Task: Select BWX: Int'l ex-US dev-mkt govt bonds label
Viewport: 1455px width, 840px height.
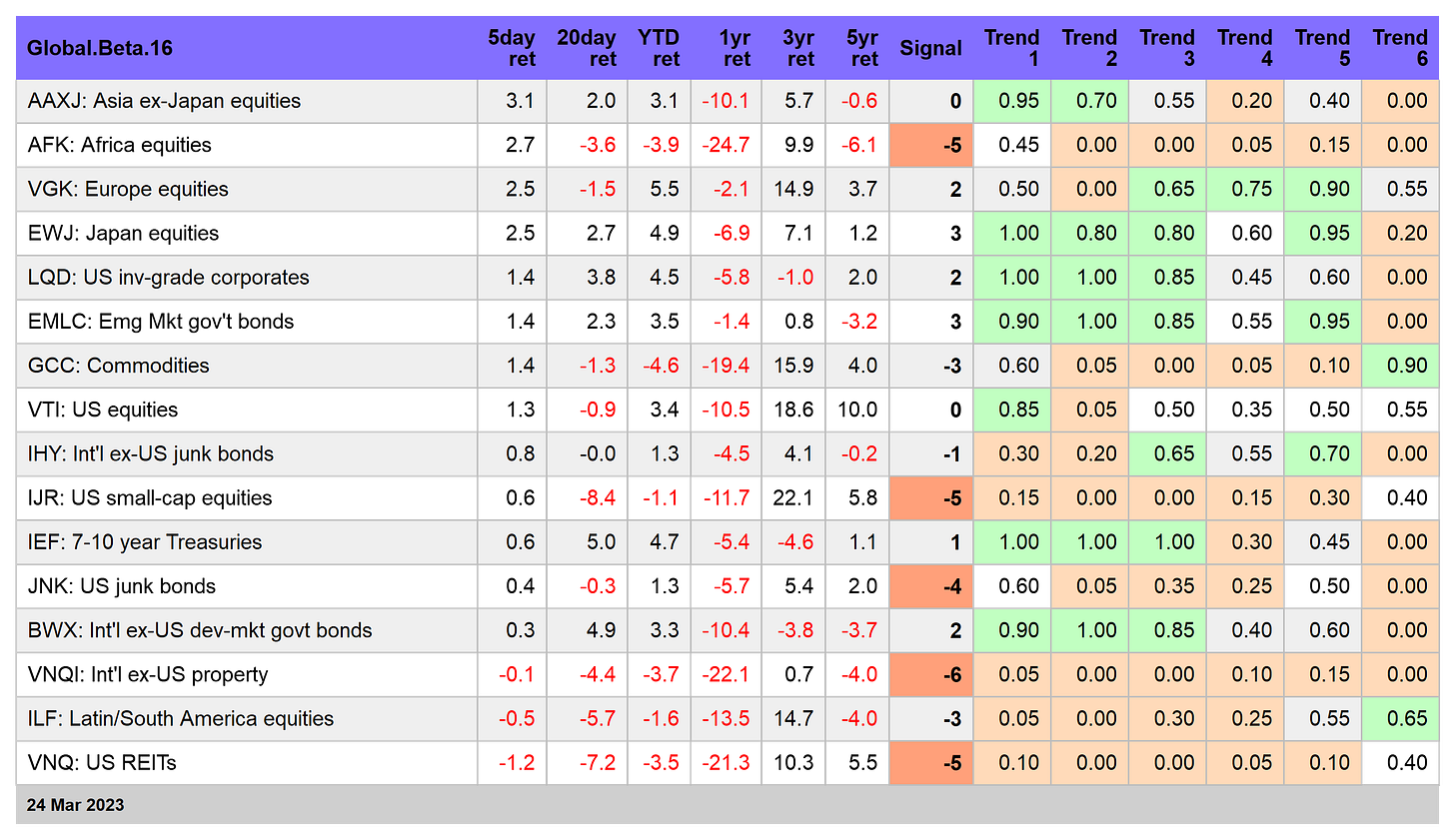Action: 200,630
